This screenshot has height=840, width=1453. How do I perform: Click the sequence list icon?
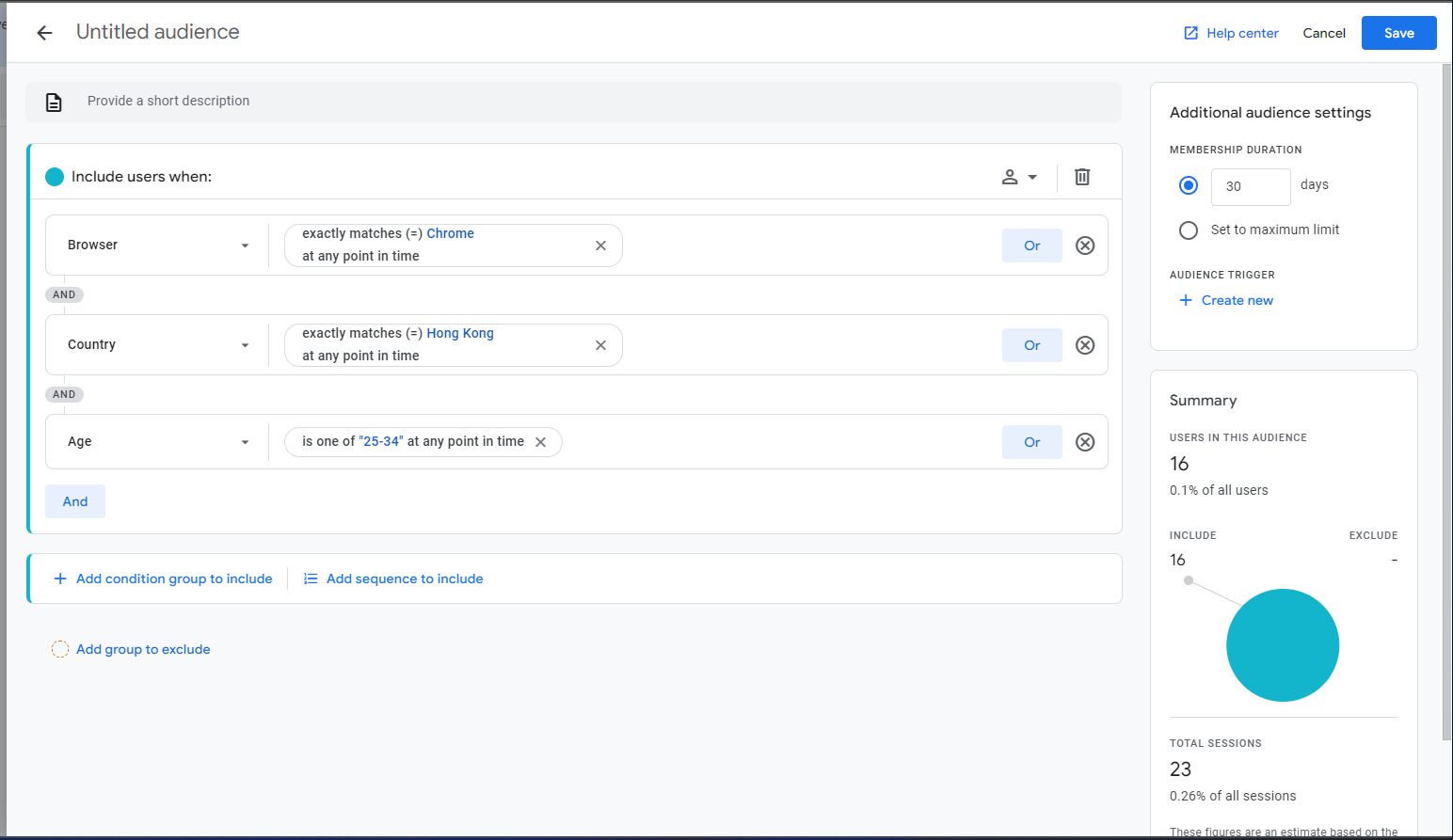[311, 578]
